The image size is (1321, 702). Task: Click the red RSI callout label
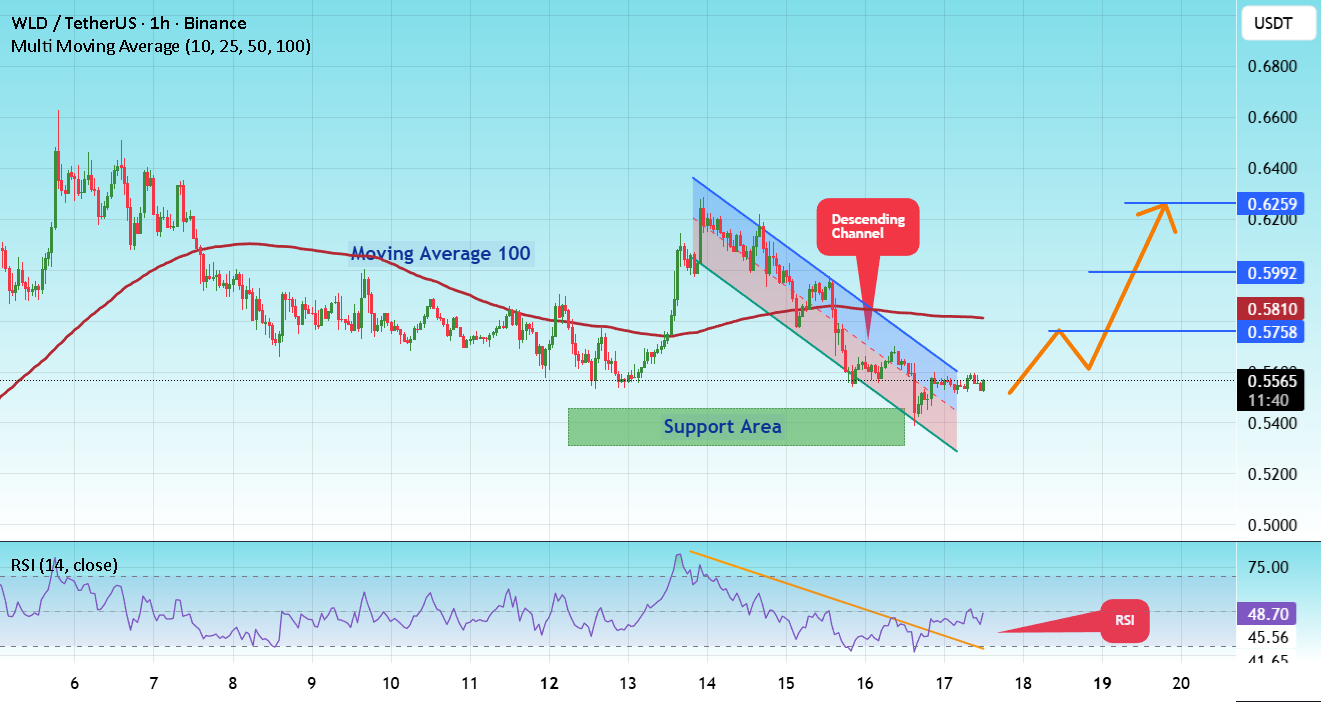pos(1125,621)
